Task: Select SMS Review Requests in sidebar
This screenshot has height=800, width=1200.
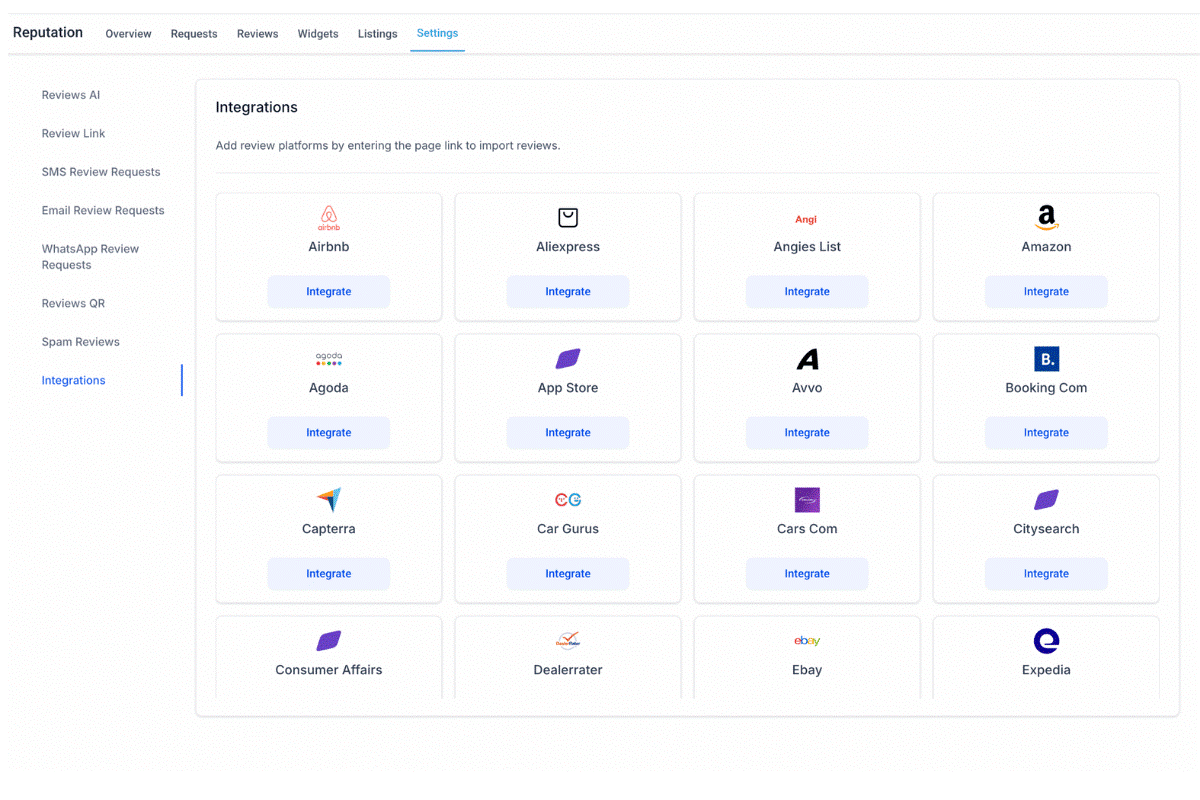Action: pos(101,172)
